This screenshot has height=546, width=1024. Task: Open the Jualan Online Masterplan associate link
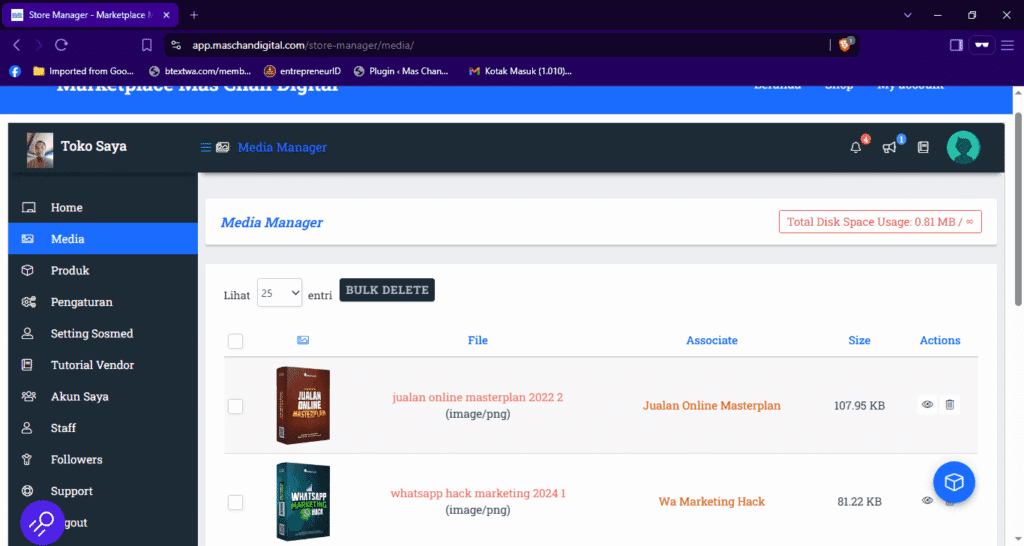tap(711, 406)
